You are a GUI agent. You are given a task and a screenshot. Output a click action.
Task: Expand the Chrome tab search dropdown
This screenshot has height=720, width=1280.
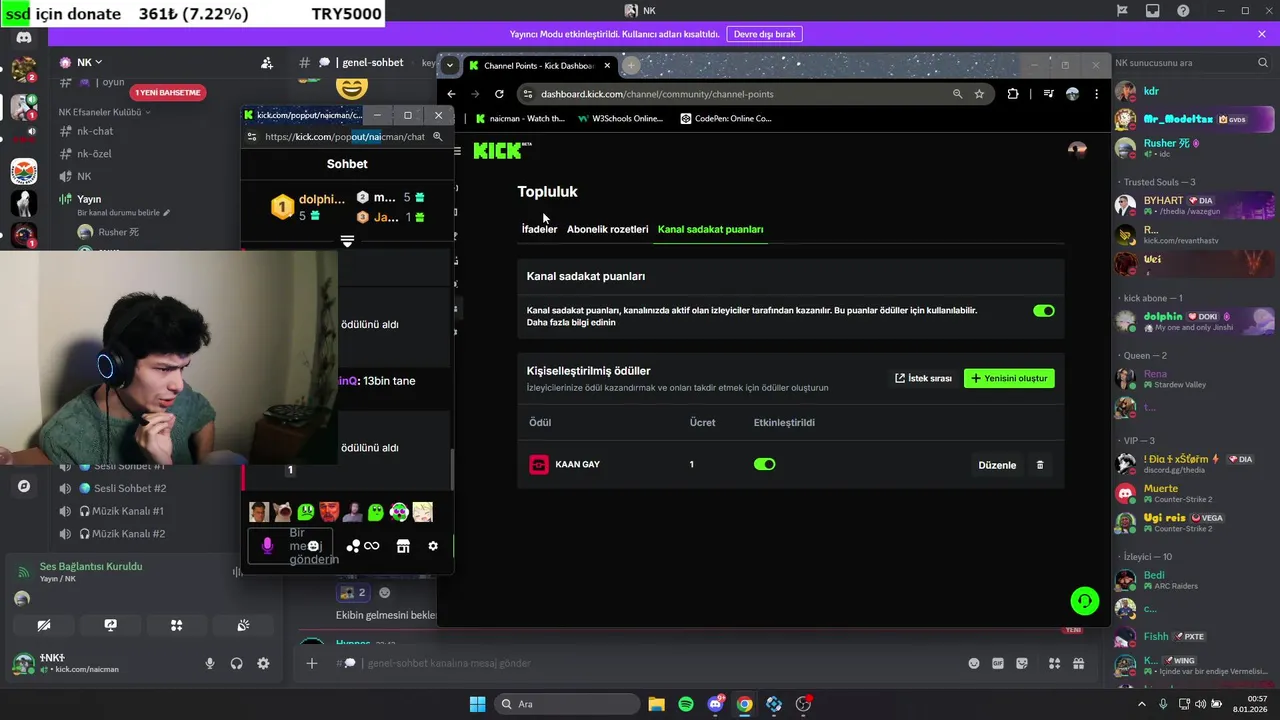pyautogui.click(x=450, y=65)
